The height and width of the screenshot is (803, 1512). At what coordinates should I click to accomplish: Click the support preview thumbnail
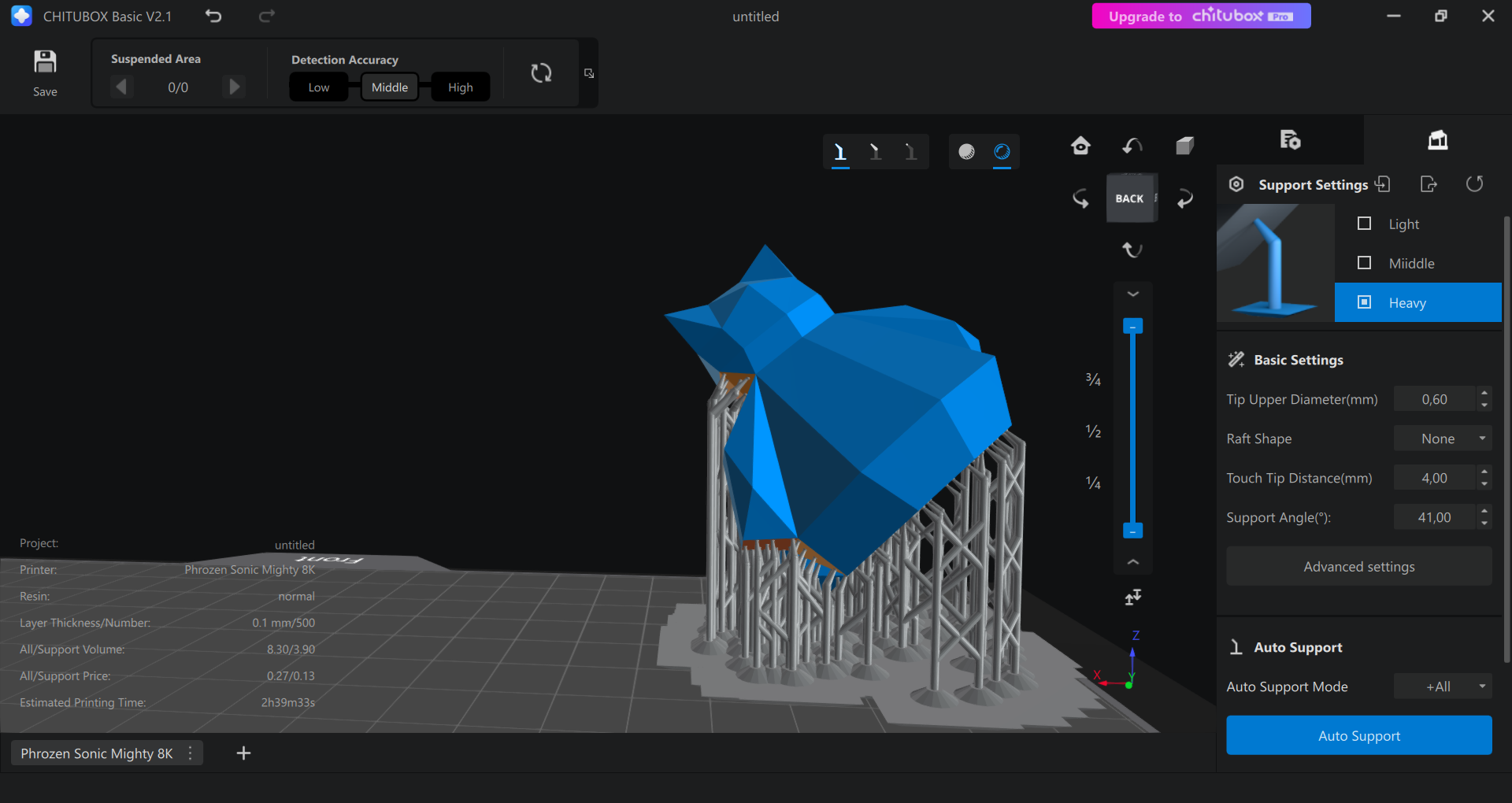1276,263
